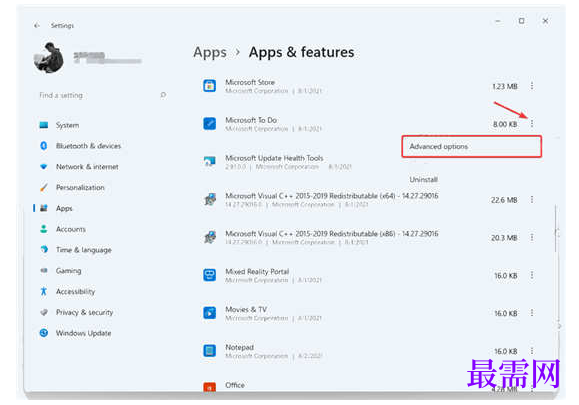Screen dimensions: 579x405
Task: Maximize the Settings window
Action: point(521,21)
